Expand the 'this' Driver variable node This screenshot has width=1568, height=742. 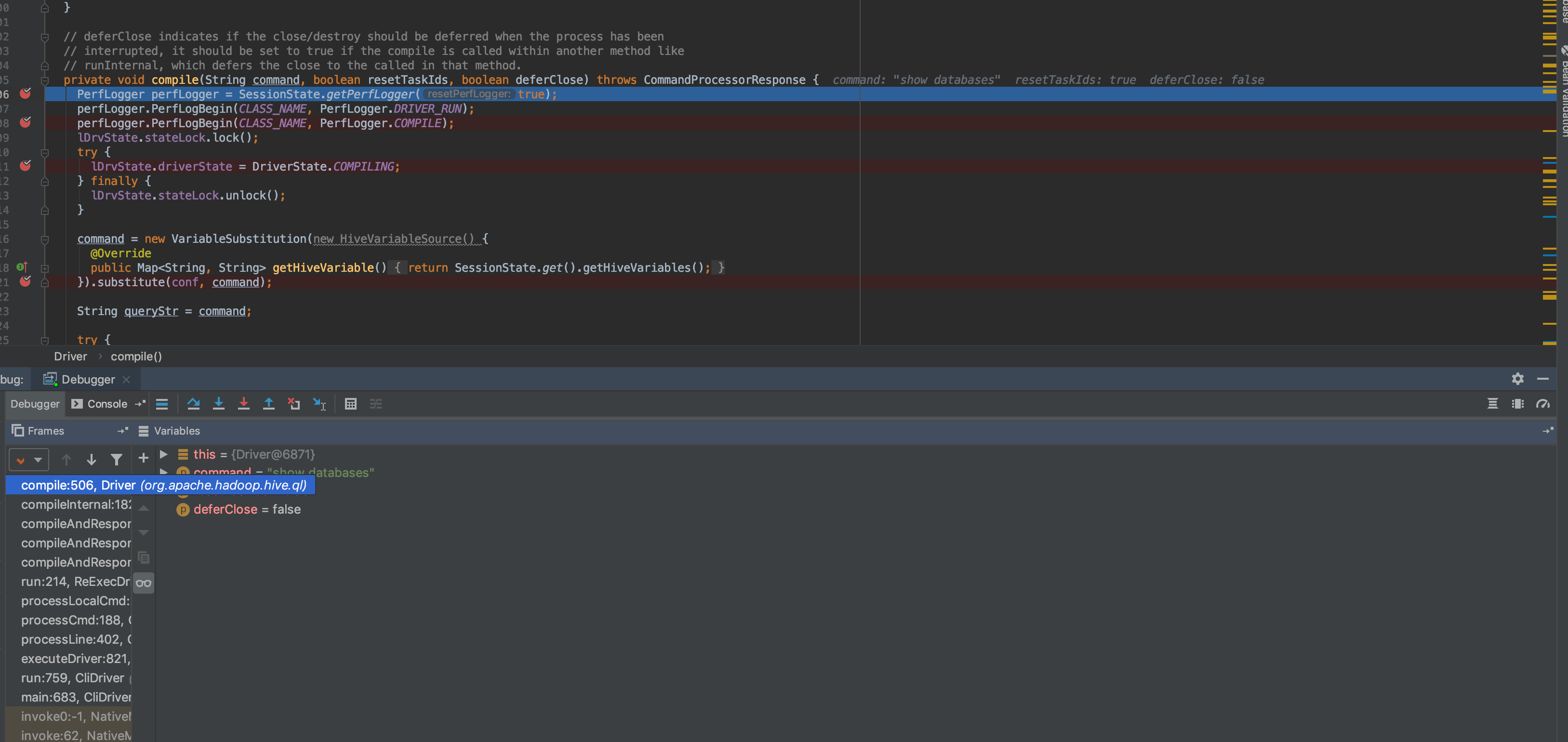[x=164, y=454]
